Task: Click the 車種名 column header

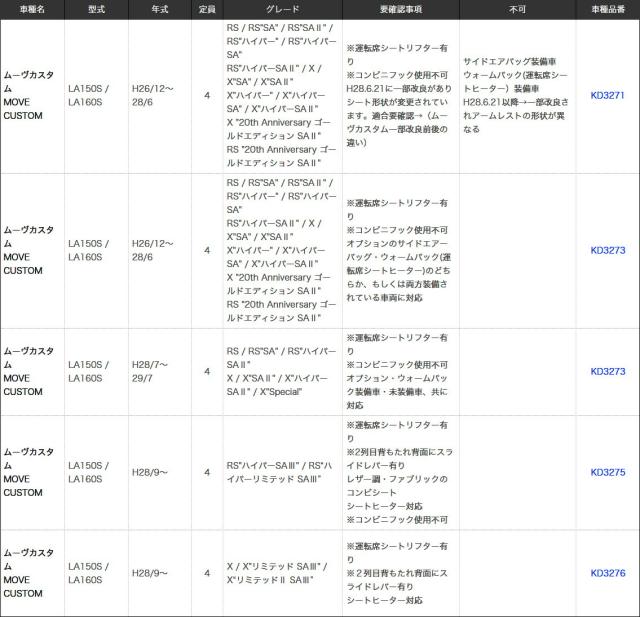Action: point(32,10)
